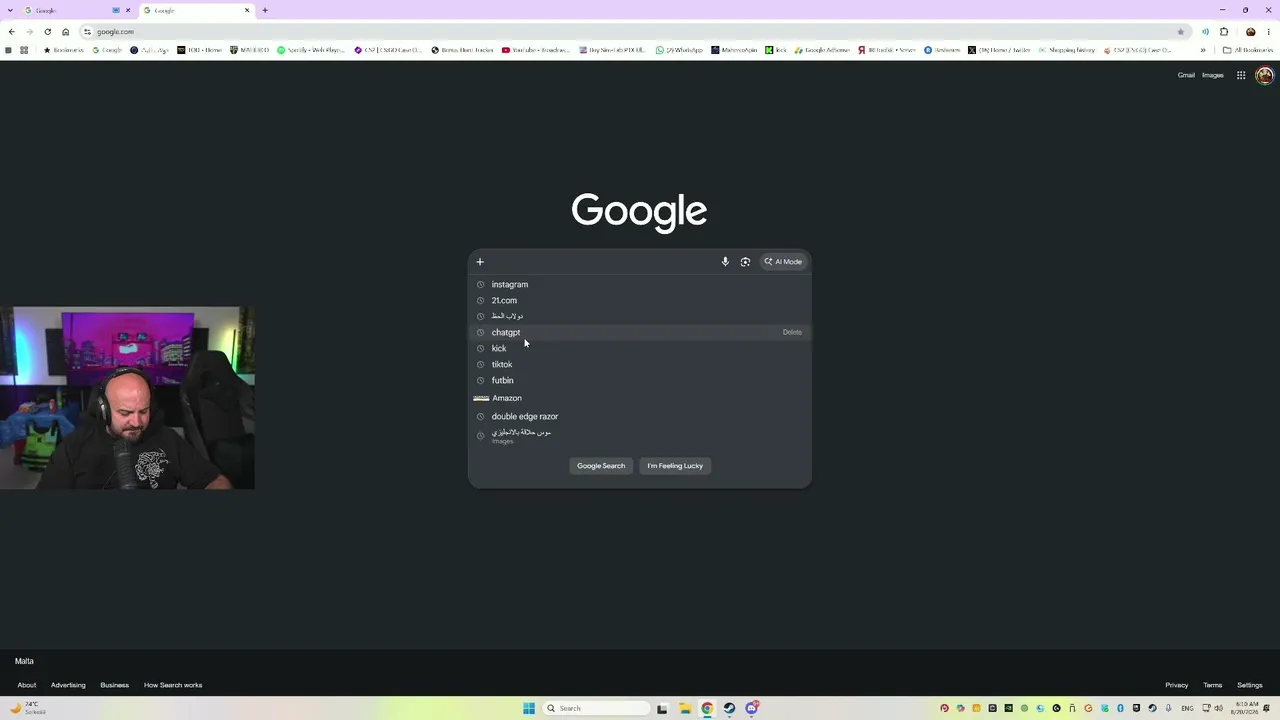Open the Google account profile picture
The image size is (1280, 720).
(x=1264, y=75)
